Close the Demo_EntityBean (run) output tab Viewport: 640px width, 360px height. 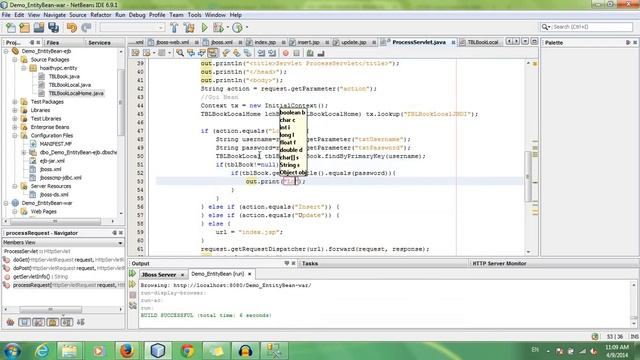click(249, 274)
